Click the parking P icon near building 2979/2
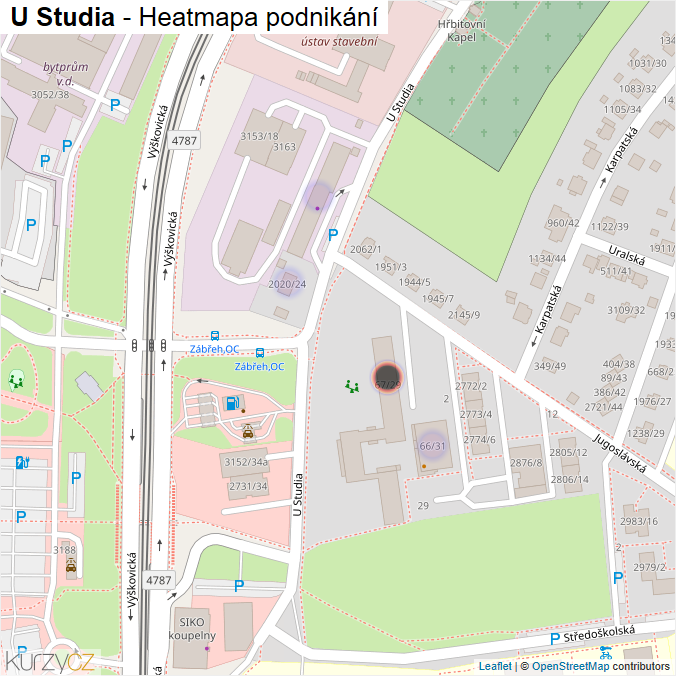This screenshot has width=676, height=676. point(618,577)
